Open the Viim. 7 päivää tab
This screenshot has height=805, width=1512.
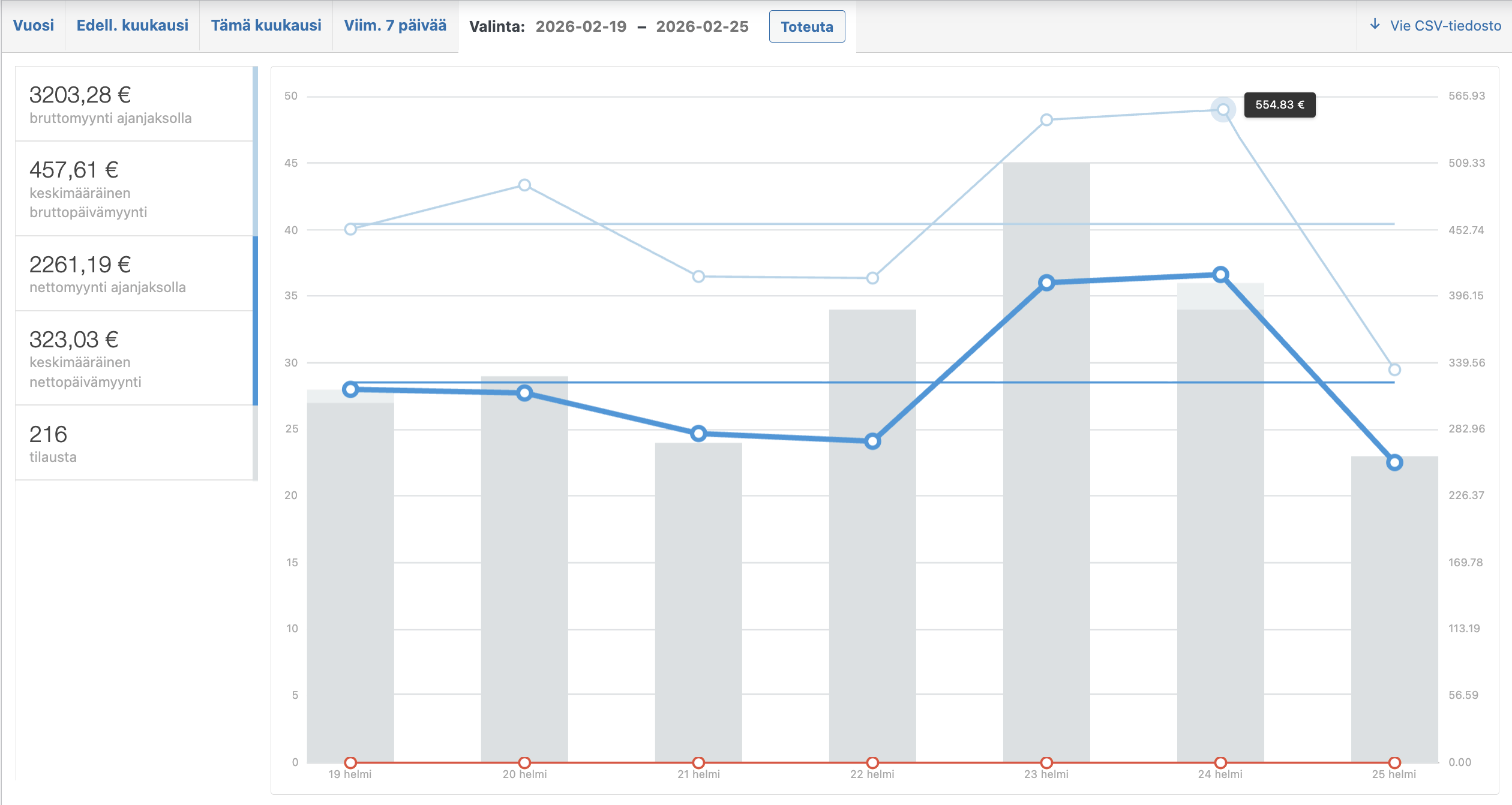tap(395, 25)
